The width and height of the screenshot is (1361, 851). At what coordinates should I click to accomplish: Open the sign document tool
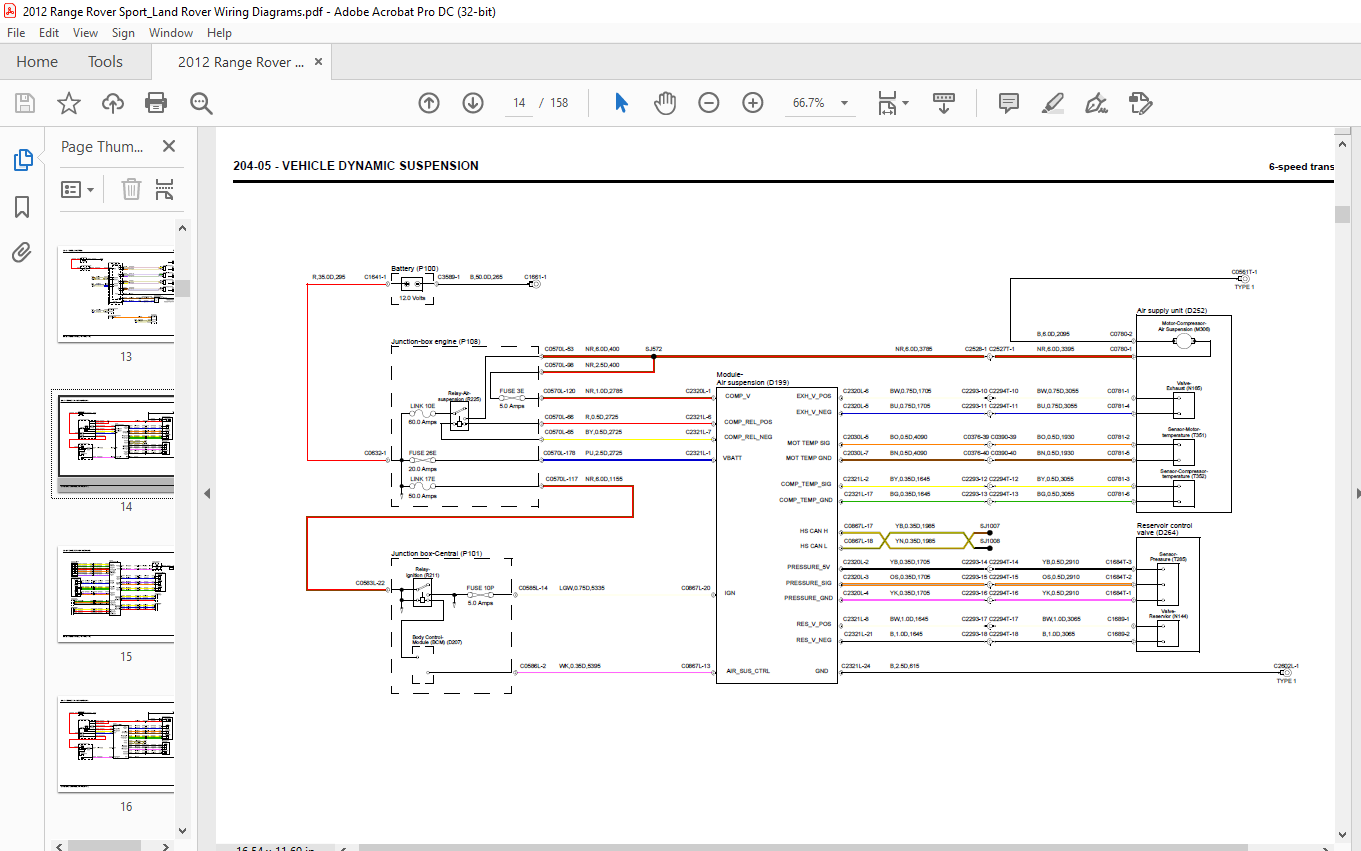[x=1097, y=103]
